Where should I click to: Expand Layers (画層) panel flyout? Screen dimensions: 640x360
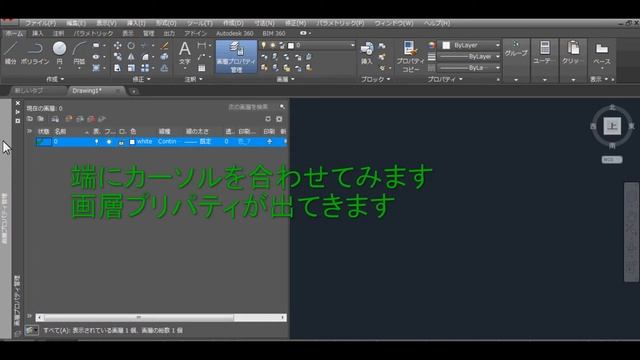[x=286, y=79]
